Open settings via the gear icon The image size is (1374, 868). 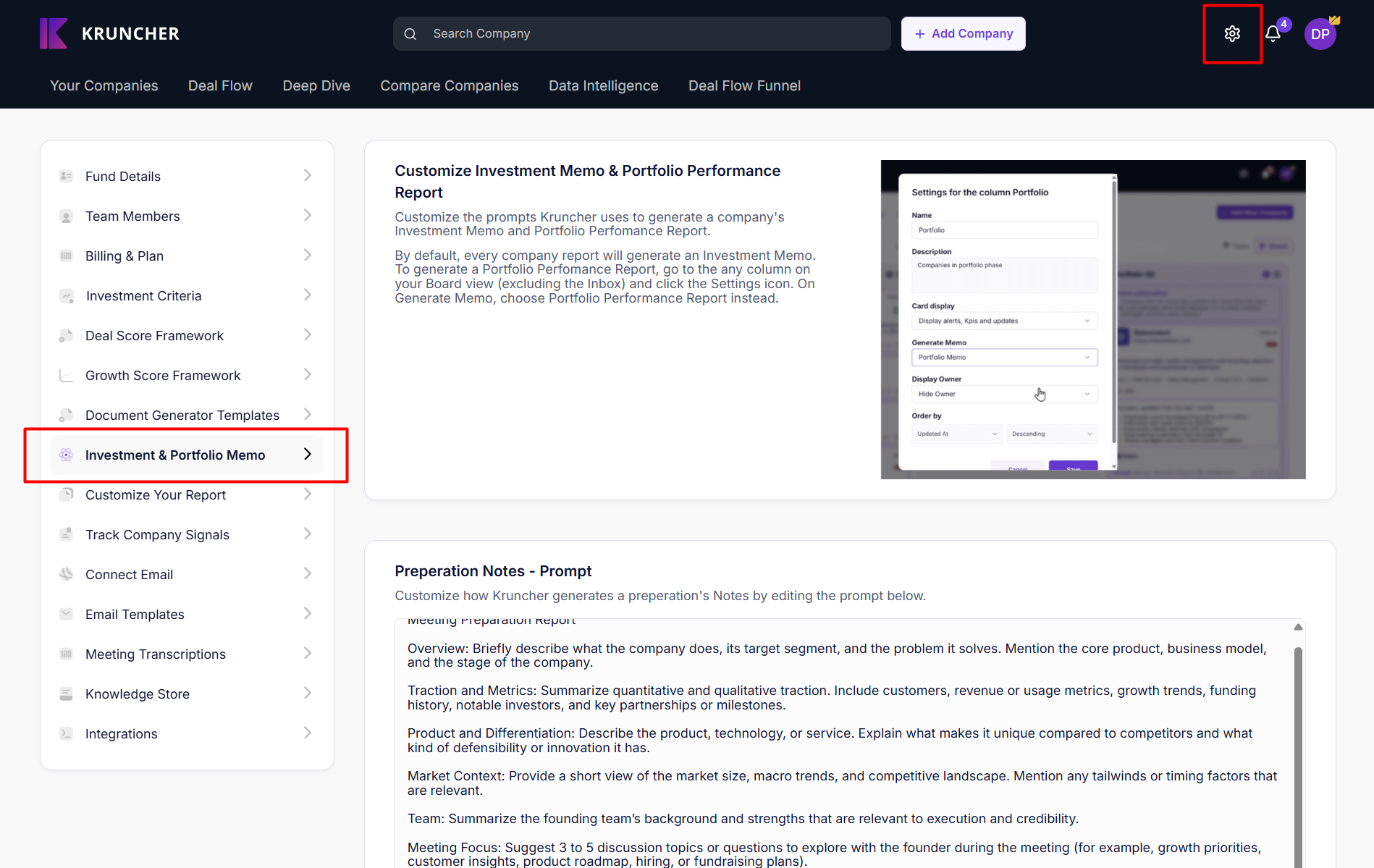[1232, 34]
